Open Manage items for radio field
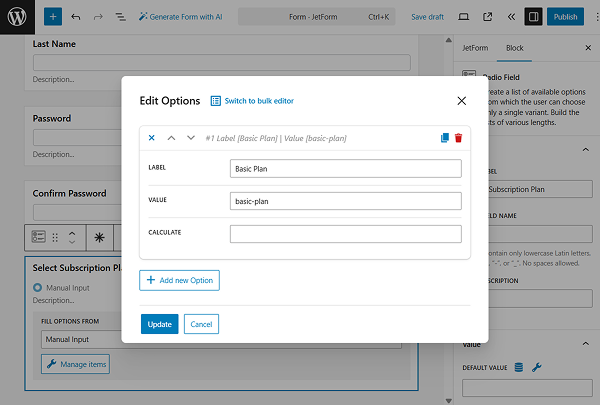Screen dimensions: 600x405 (x=75, y=364)
